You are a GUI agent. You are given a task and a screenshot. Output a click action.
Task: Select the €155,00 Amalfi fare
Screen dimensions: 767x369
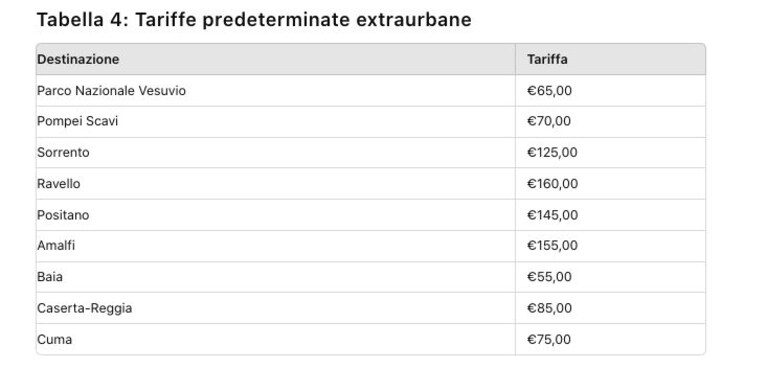point(610,246)
